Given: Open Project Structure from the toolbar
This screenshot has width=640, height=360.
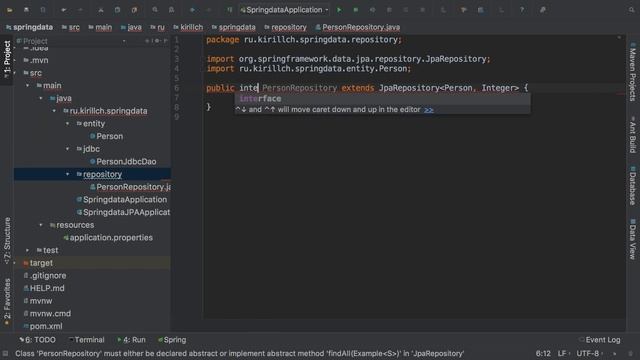Looking at the screenshot, I should (x=481, y=10).
